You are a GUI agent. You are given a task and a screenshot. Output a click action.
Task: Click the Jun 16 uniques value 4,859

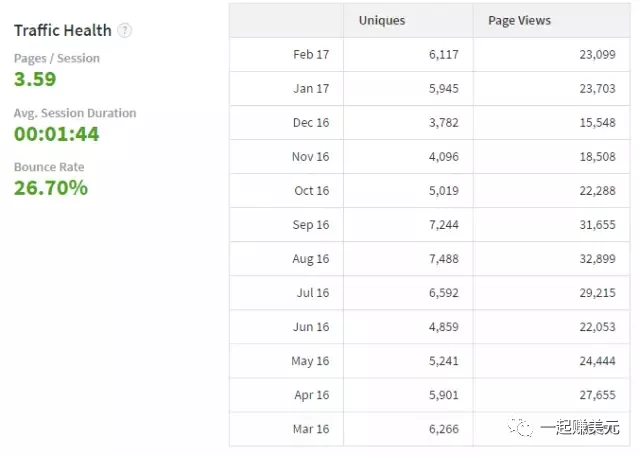pyautogui.click(x=444, y=327)
